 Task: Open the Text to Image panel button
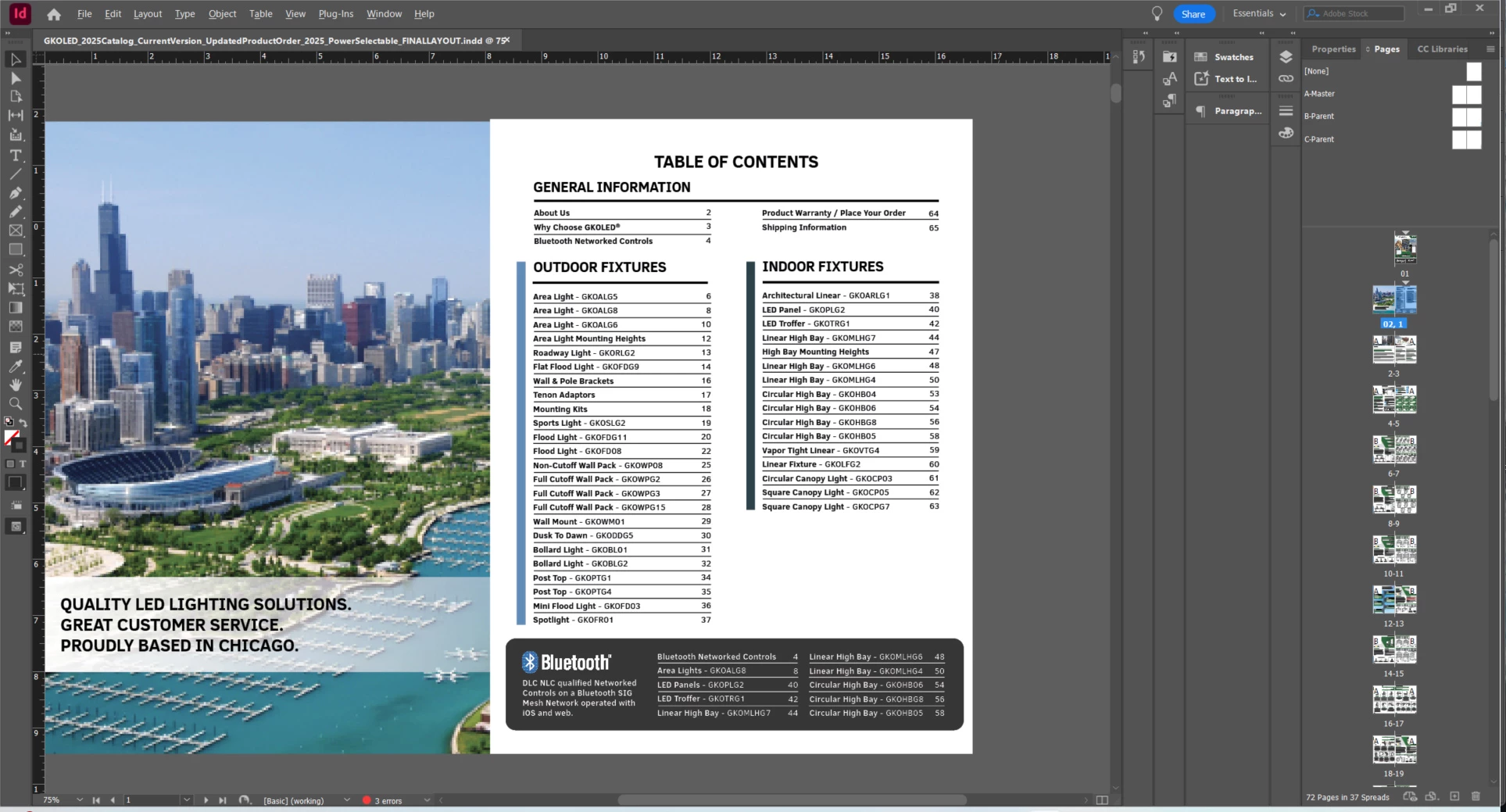click(1225, 79)
